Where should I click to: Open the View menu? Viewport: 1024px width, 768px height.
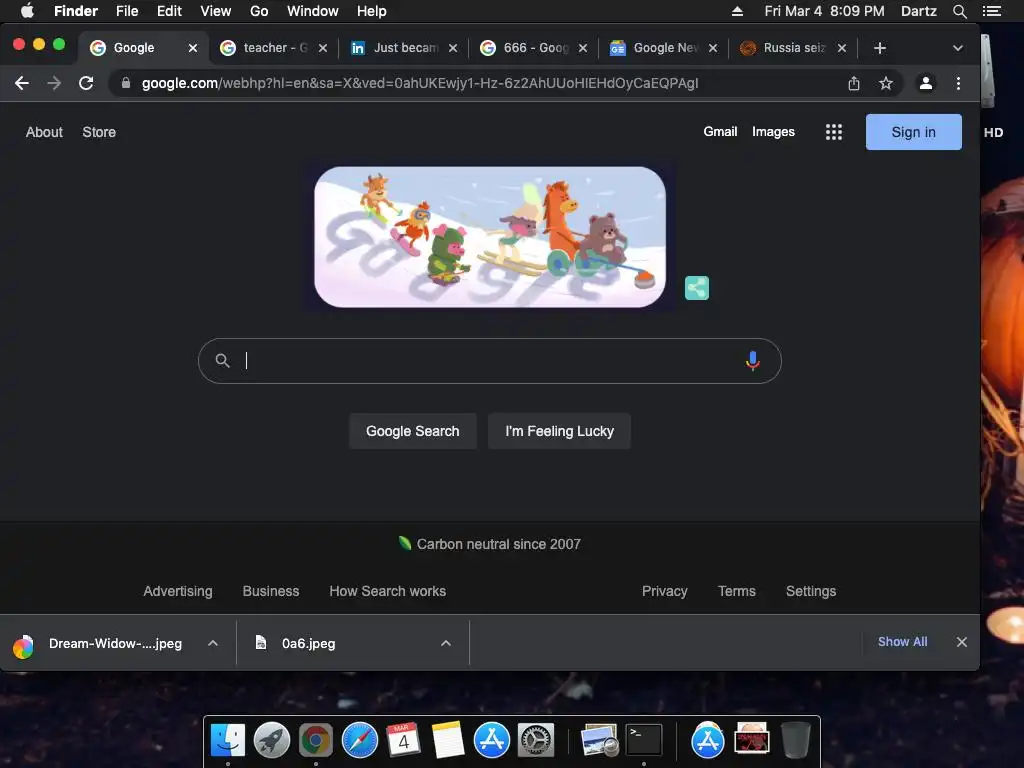click(x=216, y=11)
